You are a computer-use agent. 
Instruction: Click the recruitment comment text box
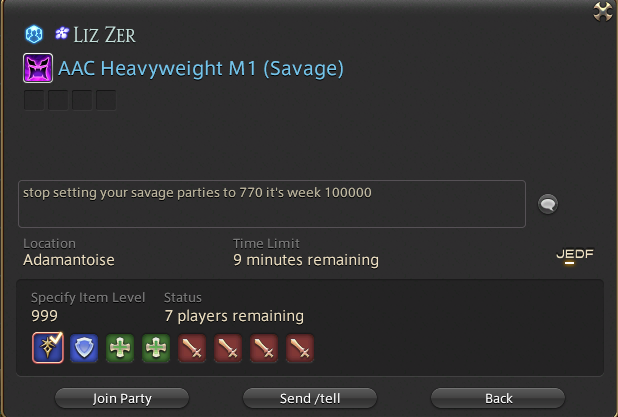pos(272,204)
